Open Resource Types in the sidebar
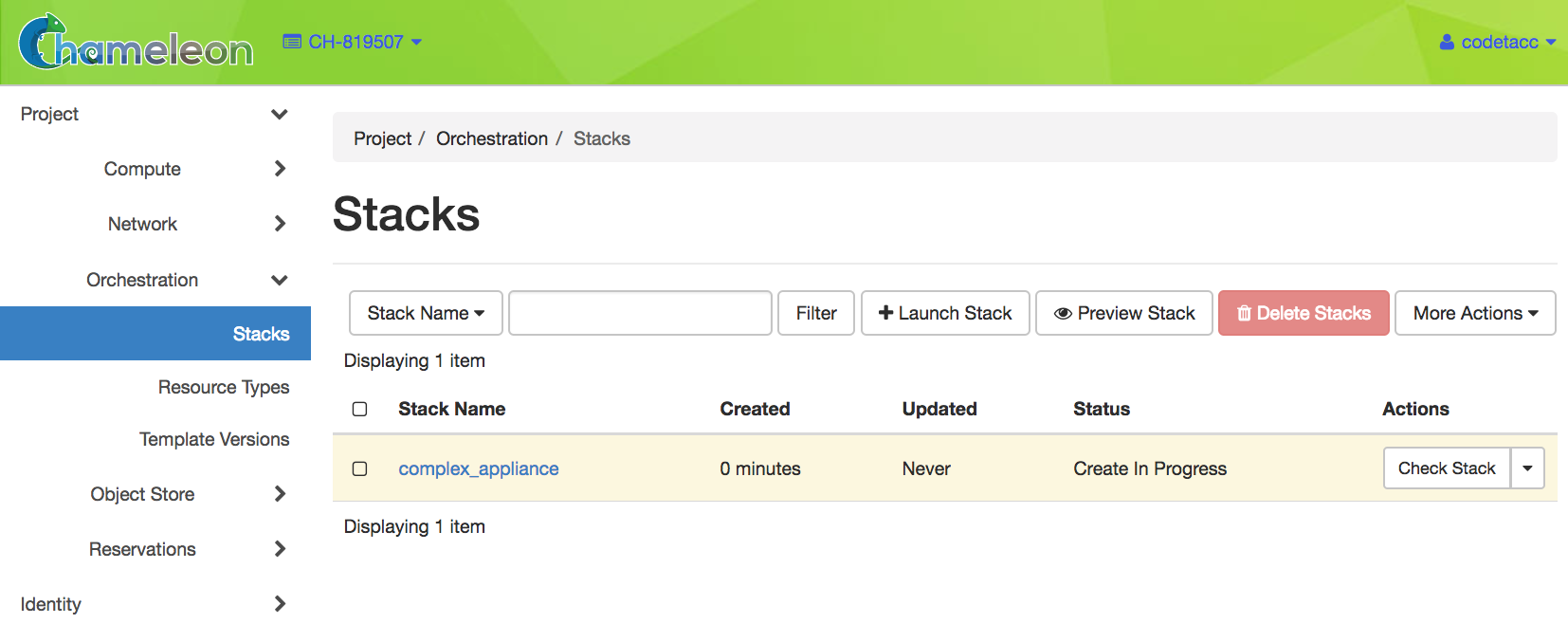Viewport: 1568px width, 642px height. click(224, 387)
